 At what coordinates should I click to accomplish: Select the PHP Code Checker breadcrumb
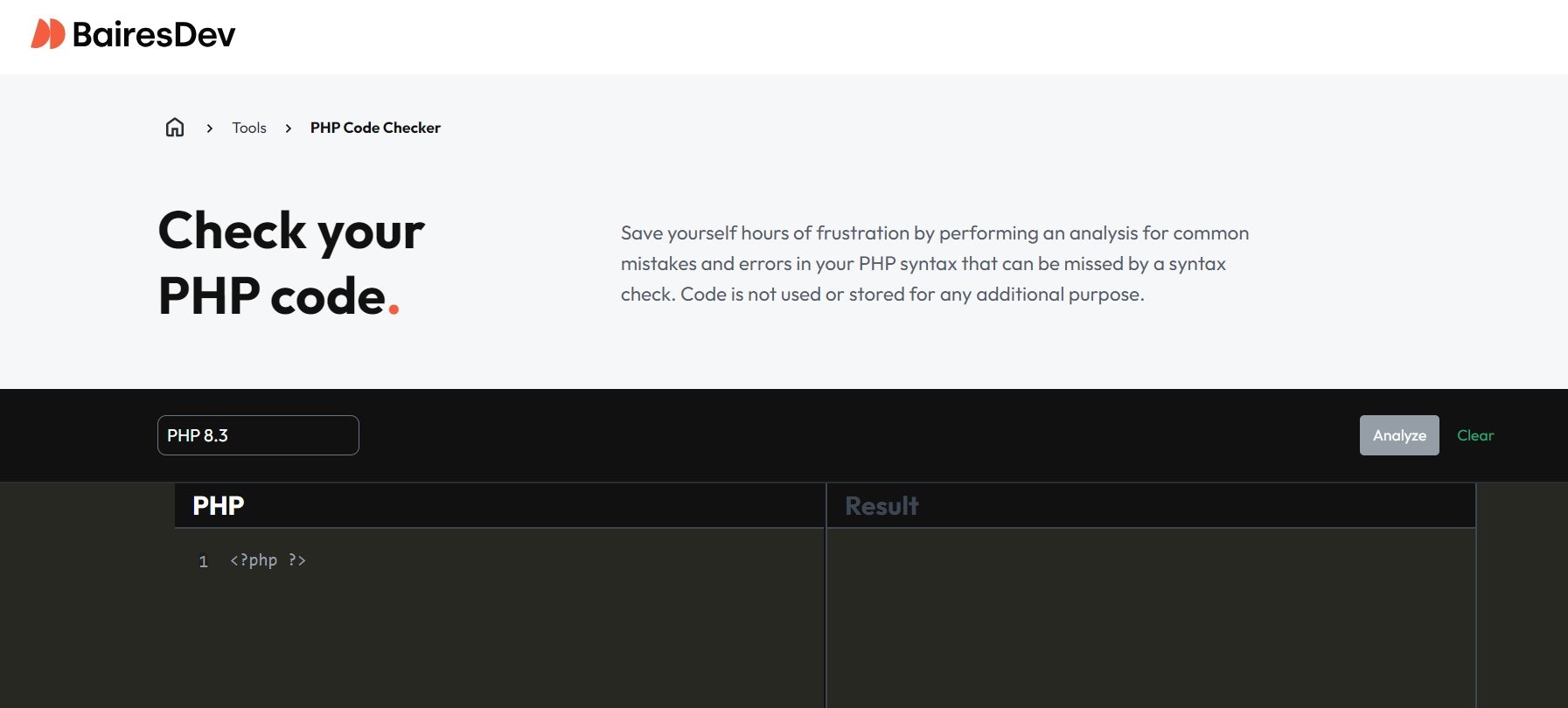click(x=375, y=128)
